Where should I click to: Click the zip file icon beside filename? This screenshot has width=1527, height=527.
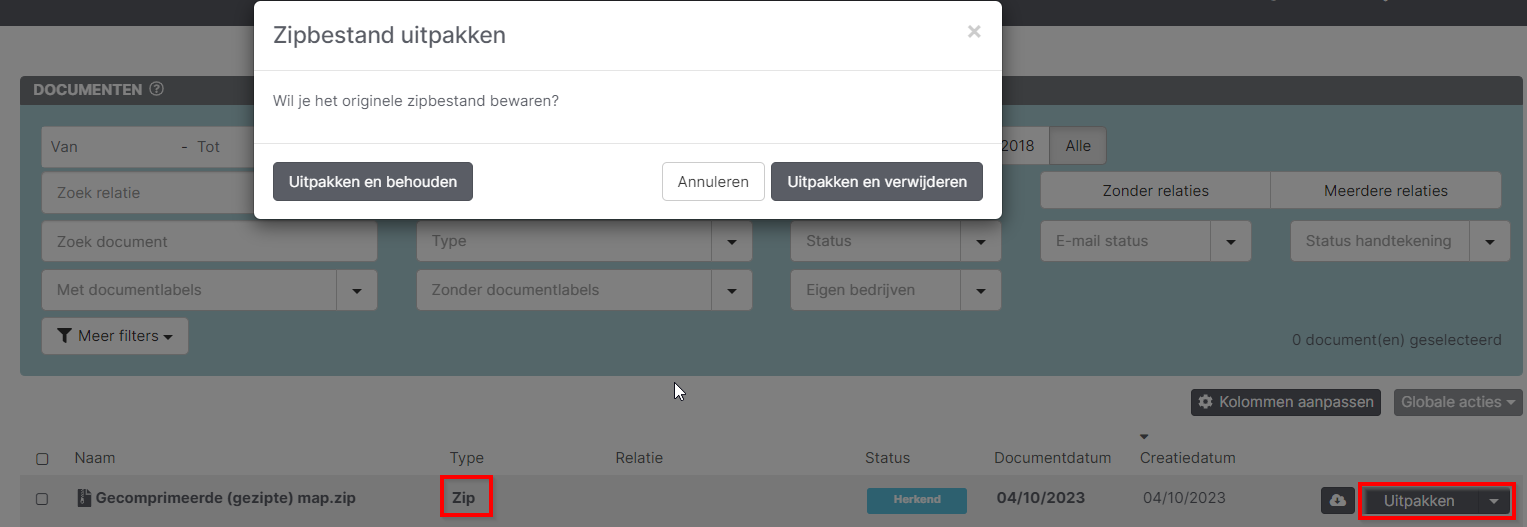click(x=84, y=498)
